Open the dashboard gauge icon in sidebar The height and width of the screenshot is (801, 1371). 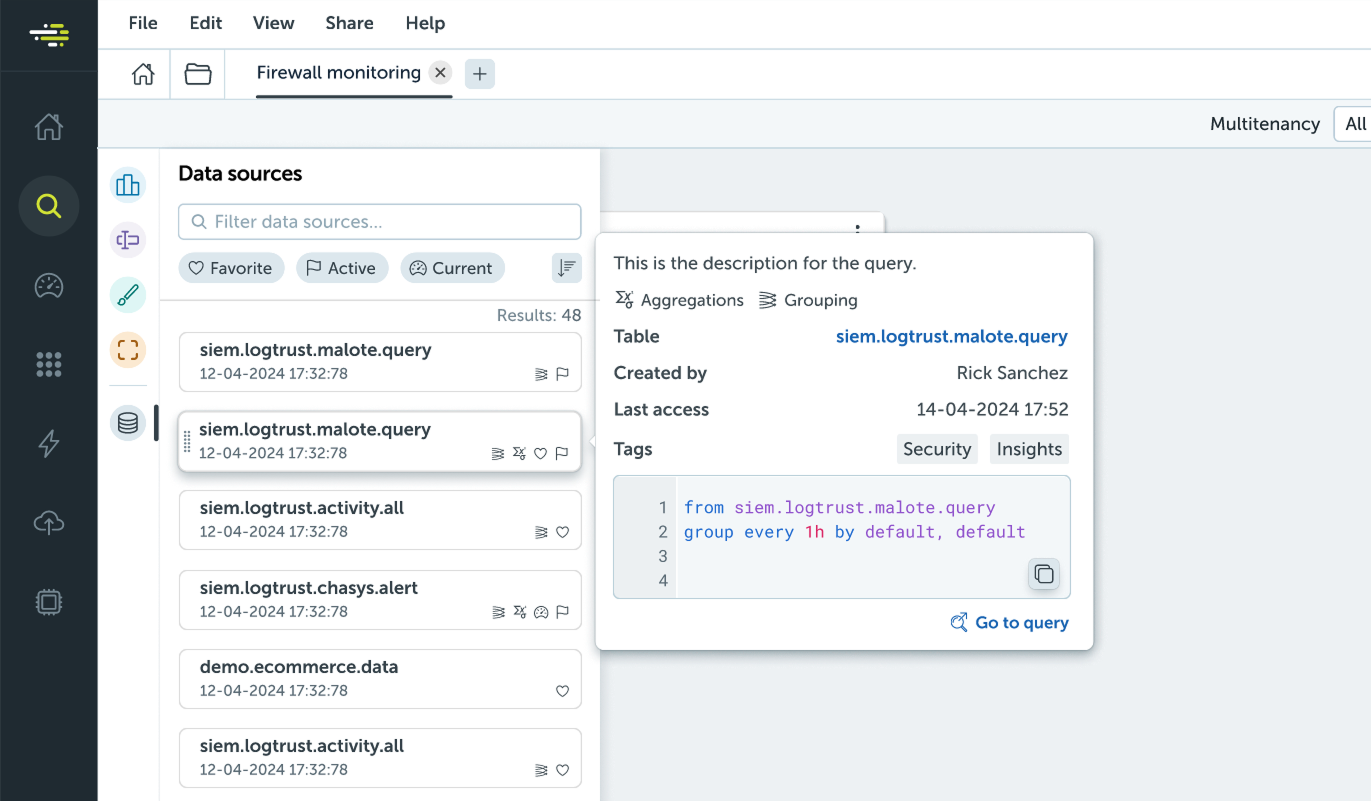click(48, 286)
